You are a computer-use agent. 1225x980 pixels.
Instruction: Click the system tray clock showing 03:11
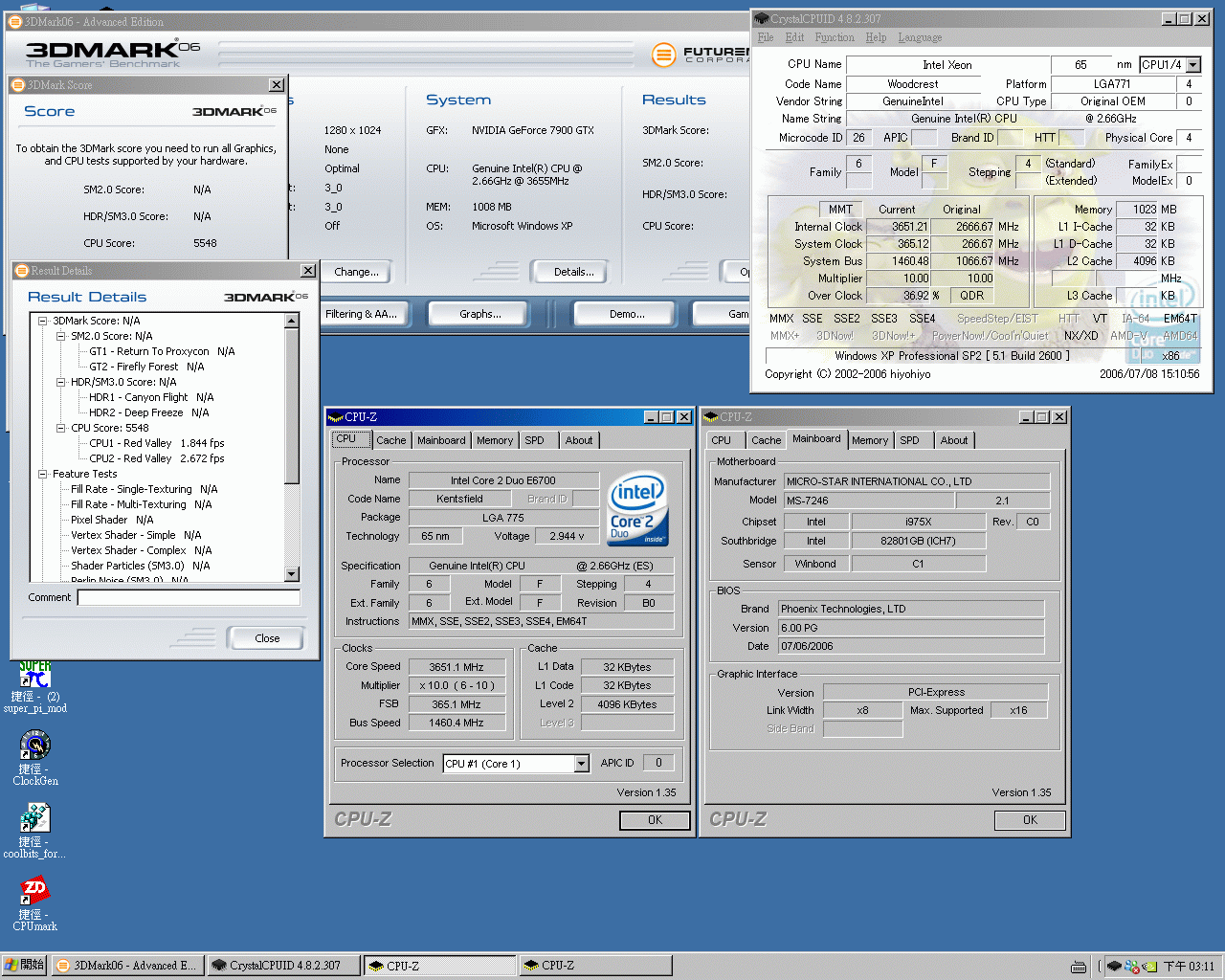[x=1189, y=967]
